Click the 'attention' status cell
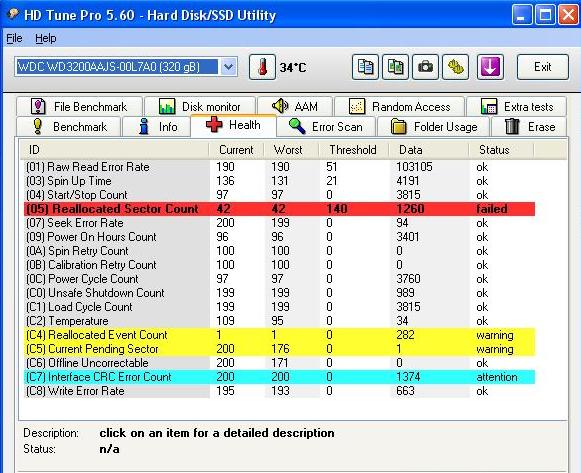This screenshot has width=581, height=473. [x=497, y=377]
